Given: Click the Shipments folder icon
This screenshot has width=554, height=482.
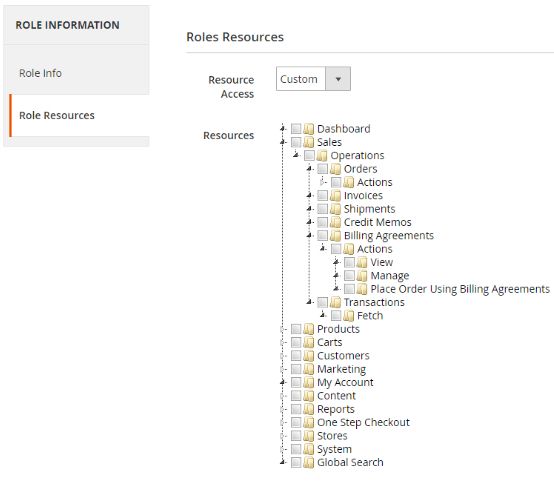Looking at the screenshot, I should (335, 209).
